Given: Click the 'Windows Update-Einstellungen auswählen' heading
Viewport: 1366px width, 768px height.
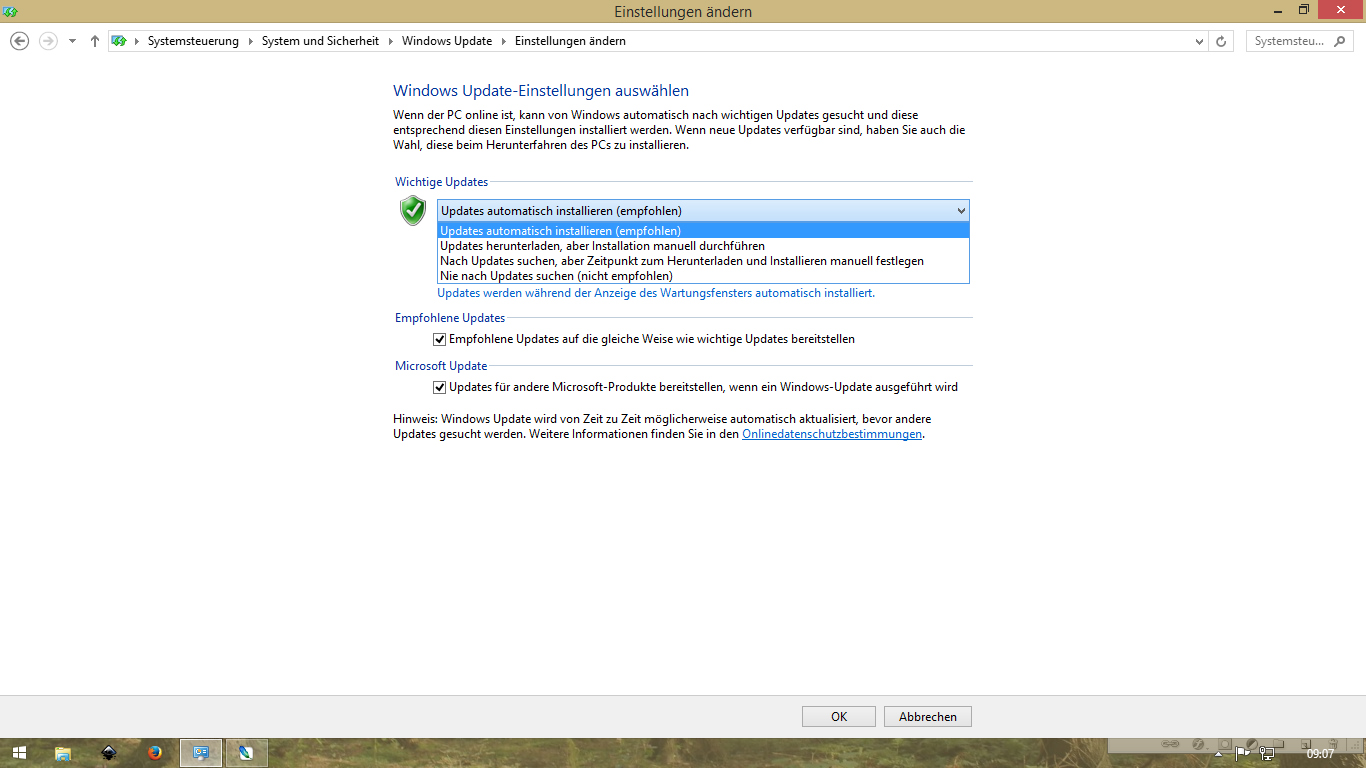Looking at the screenshot, I should pos(541,90).
